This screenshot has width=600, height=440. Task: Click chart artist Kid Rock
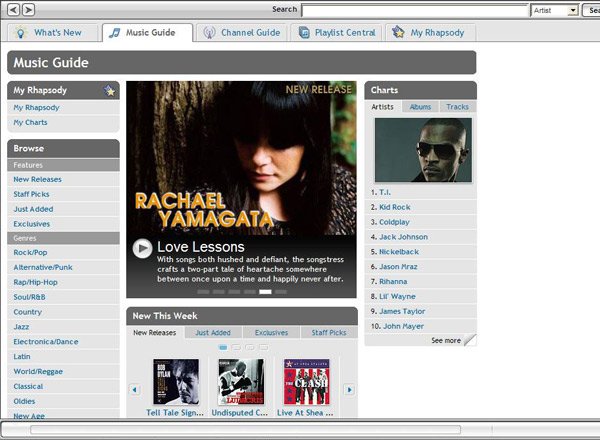pos(395,207)
